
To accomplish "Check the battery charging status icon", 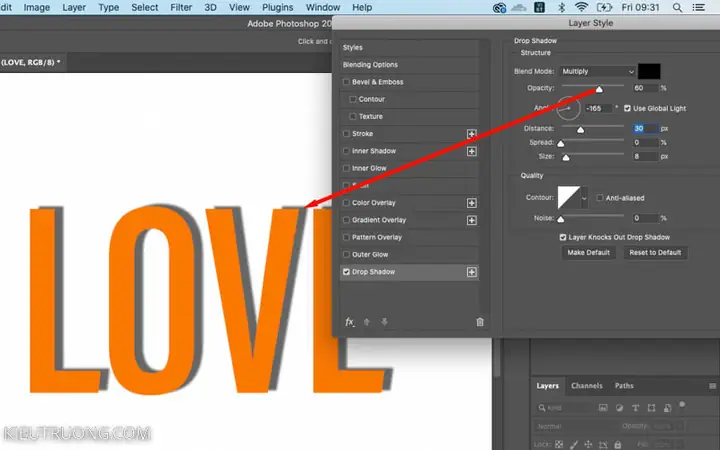I will [x=604, y=7].
